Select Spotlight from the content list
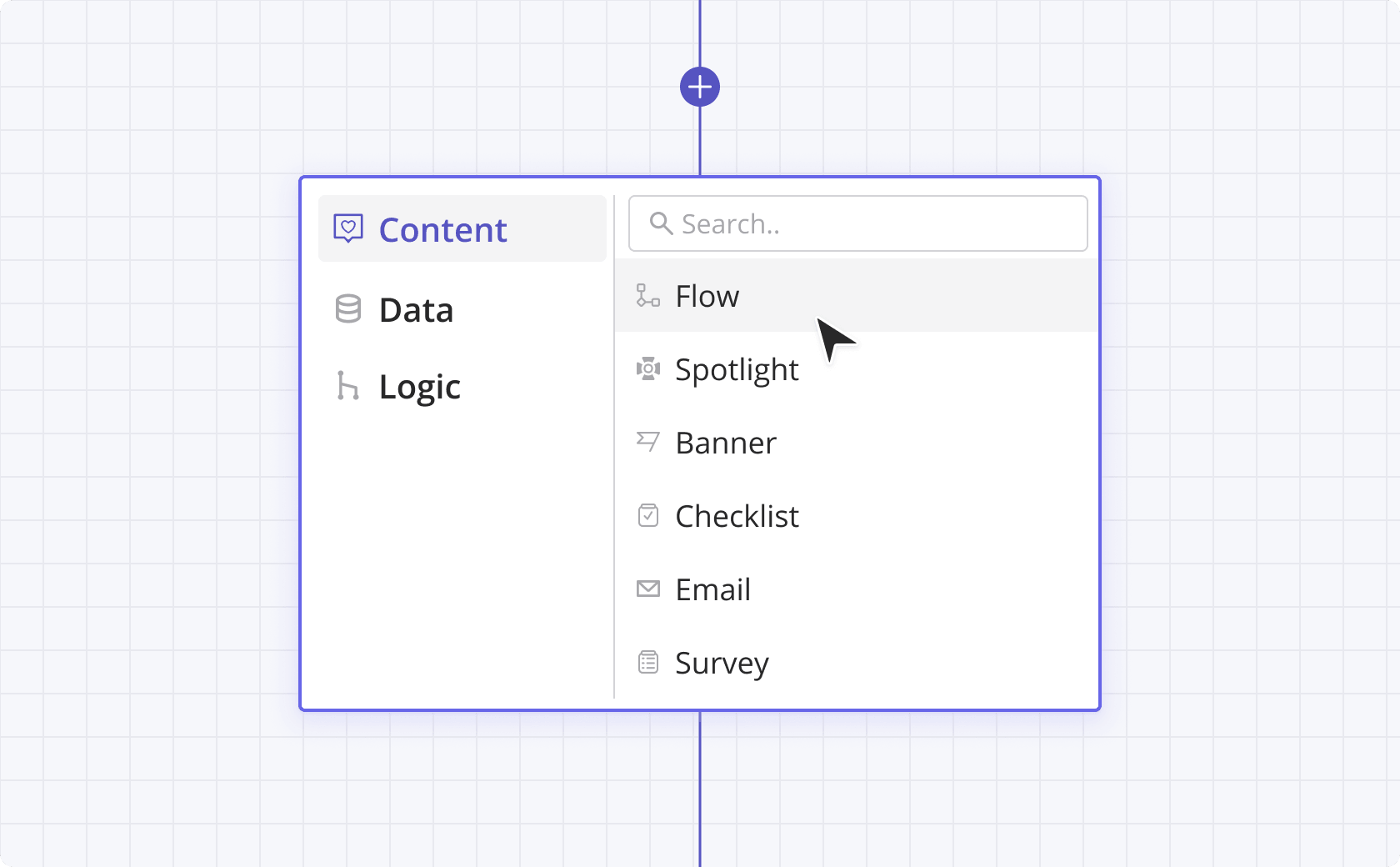The width and height of the screenshot is (1400, 867). (x=737, y=369)
